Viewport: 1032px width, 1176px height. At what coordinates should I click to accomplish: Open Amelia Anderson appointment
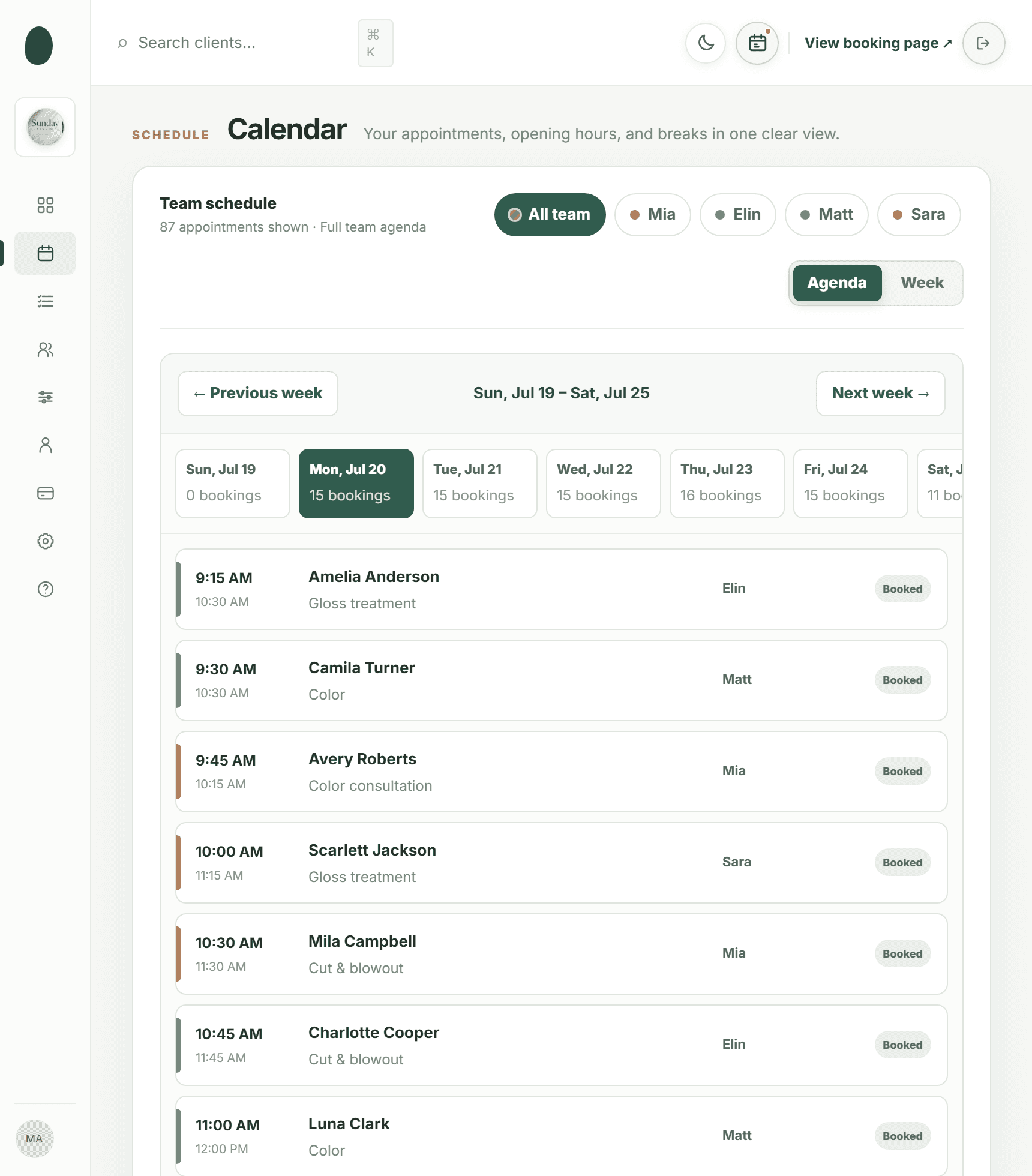(562, 589)
